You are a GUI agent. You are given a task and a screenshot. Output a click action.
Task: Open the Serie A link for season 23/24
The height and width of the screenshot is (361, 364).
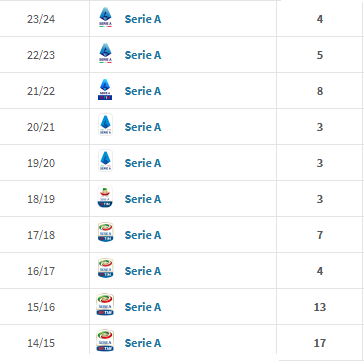pos(143,19)
